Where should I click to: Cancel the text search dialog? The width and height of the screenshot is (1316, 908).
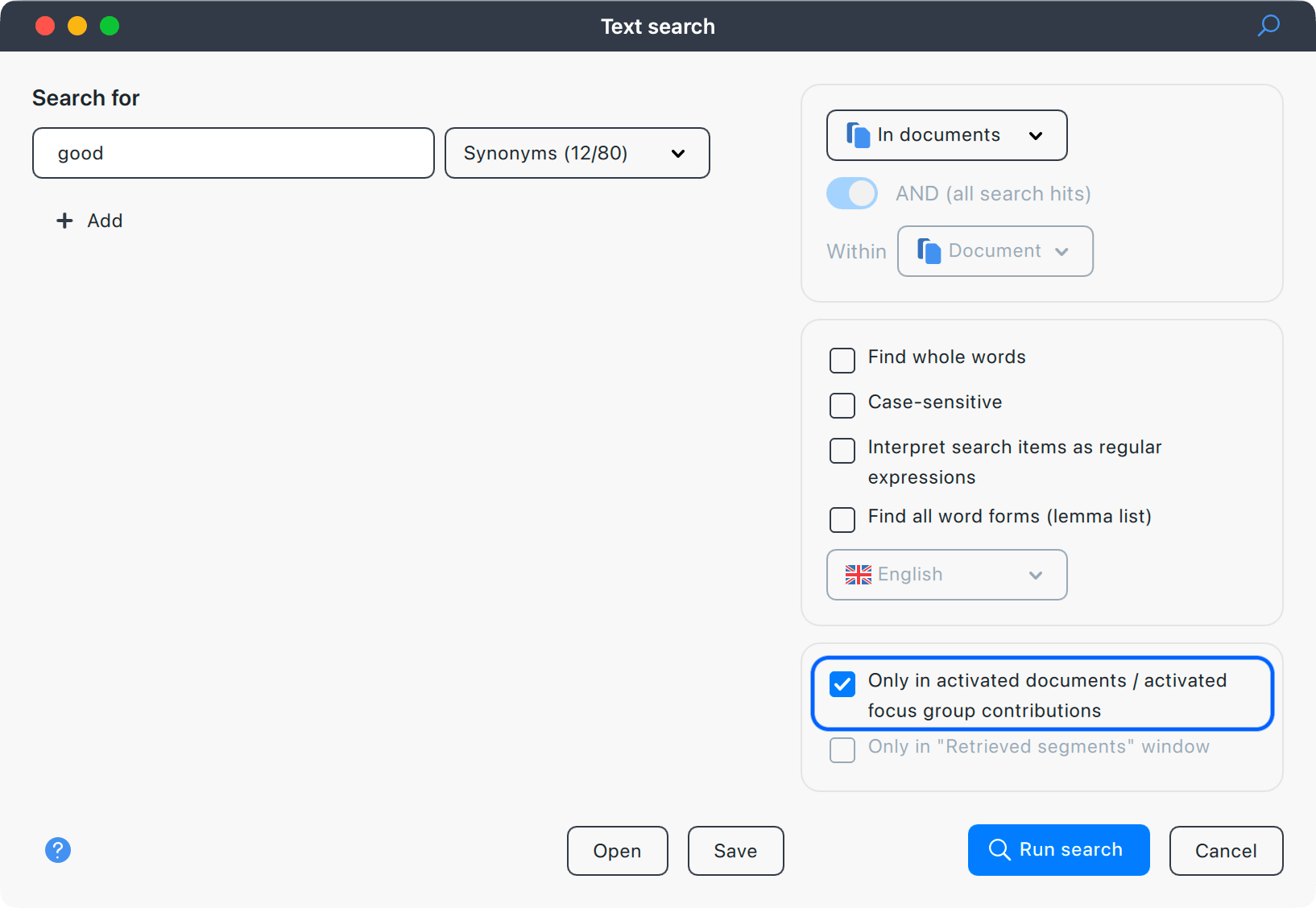pos(1225,851)
